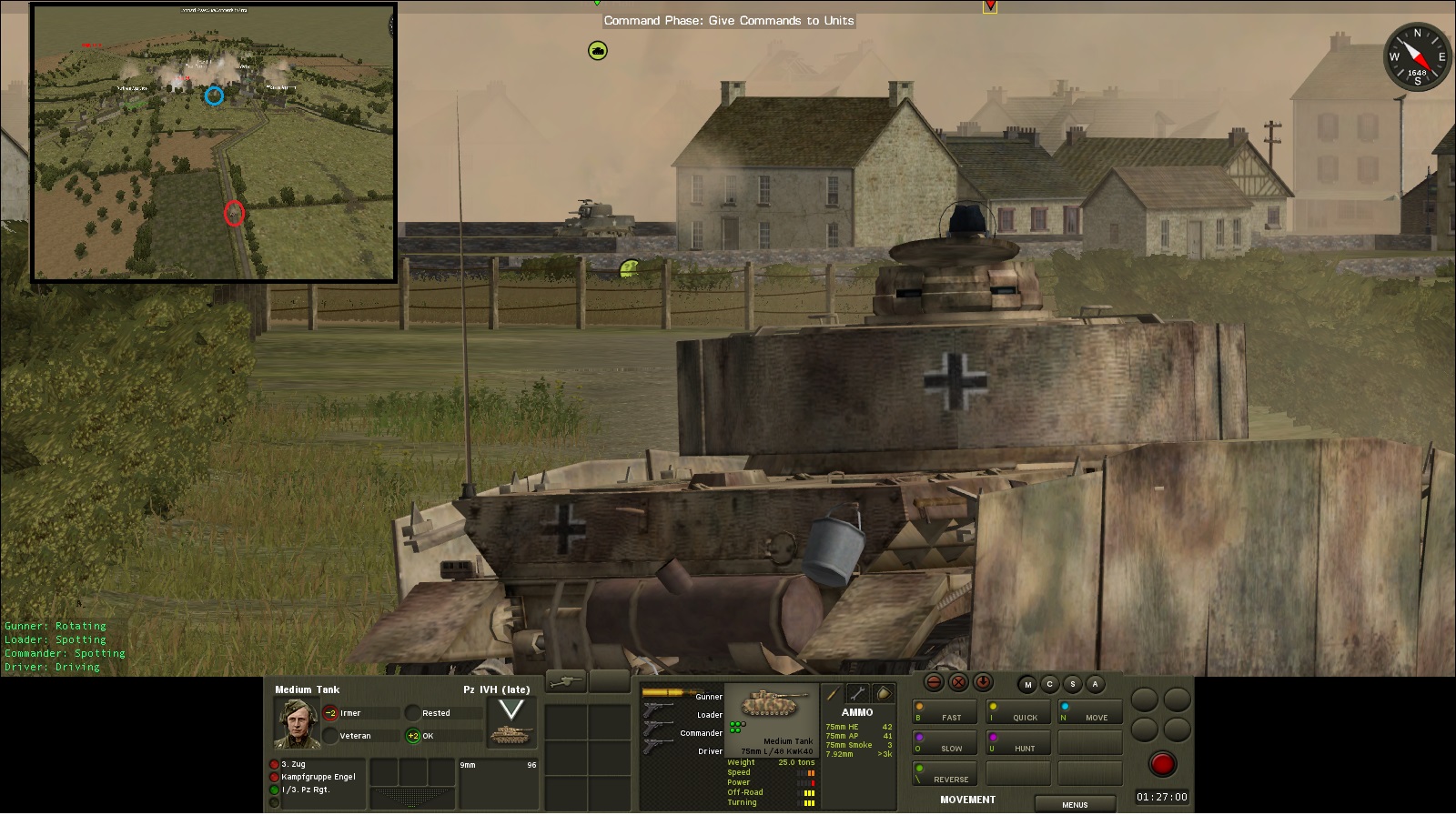Issue the HUNT movement order
This screenshot has height=815, width=1456.
[x=1018, y=743]
